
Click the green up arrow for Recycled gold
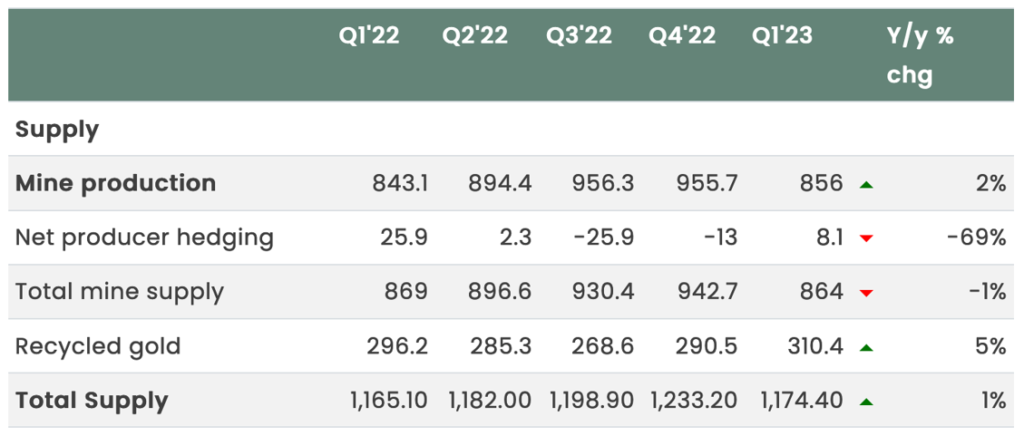tap(867, 348)
